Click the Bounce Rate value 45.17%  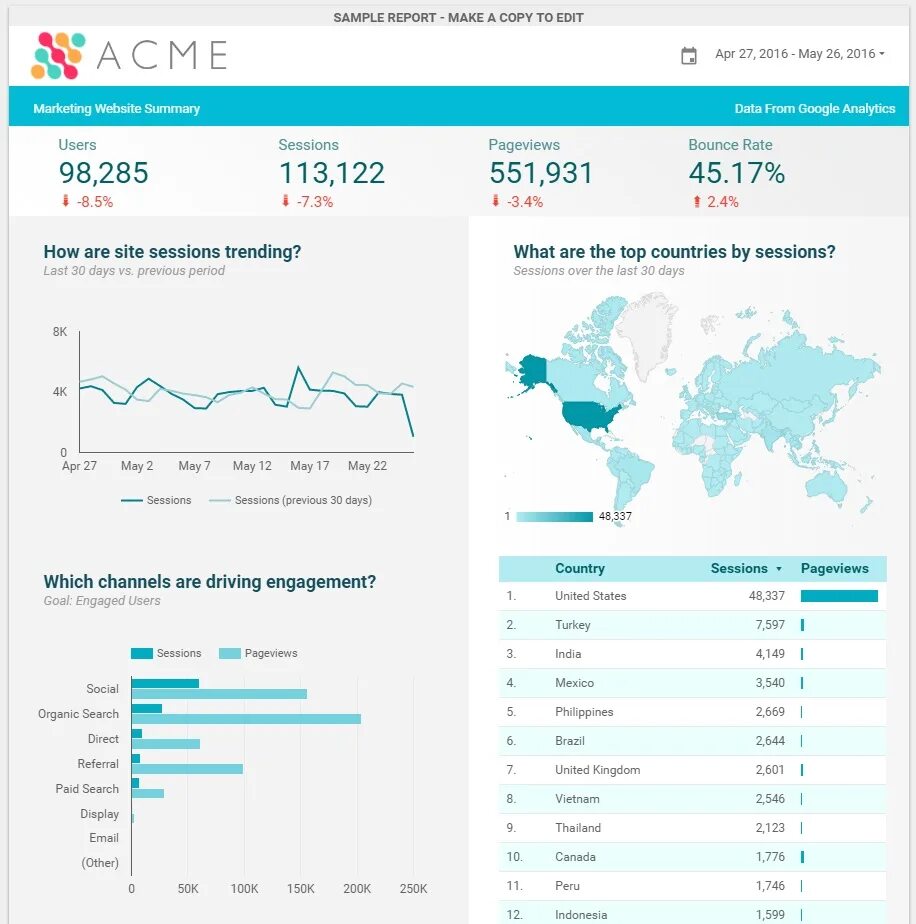(x=737, y=173)
